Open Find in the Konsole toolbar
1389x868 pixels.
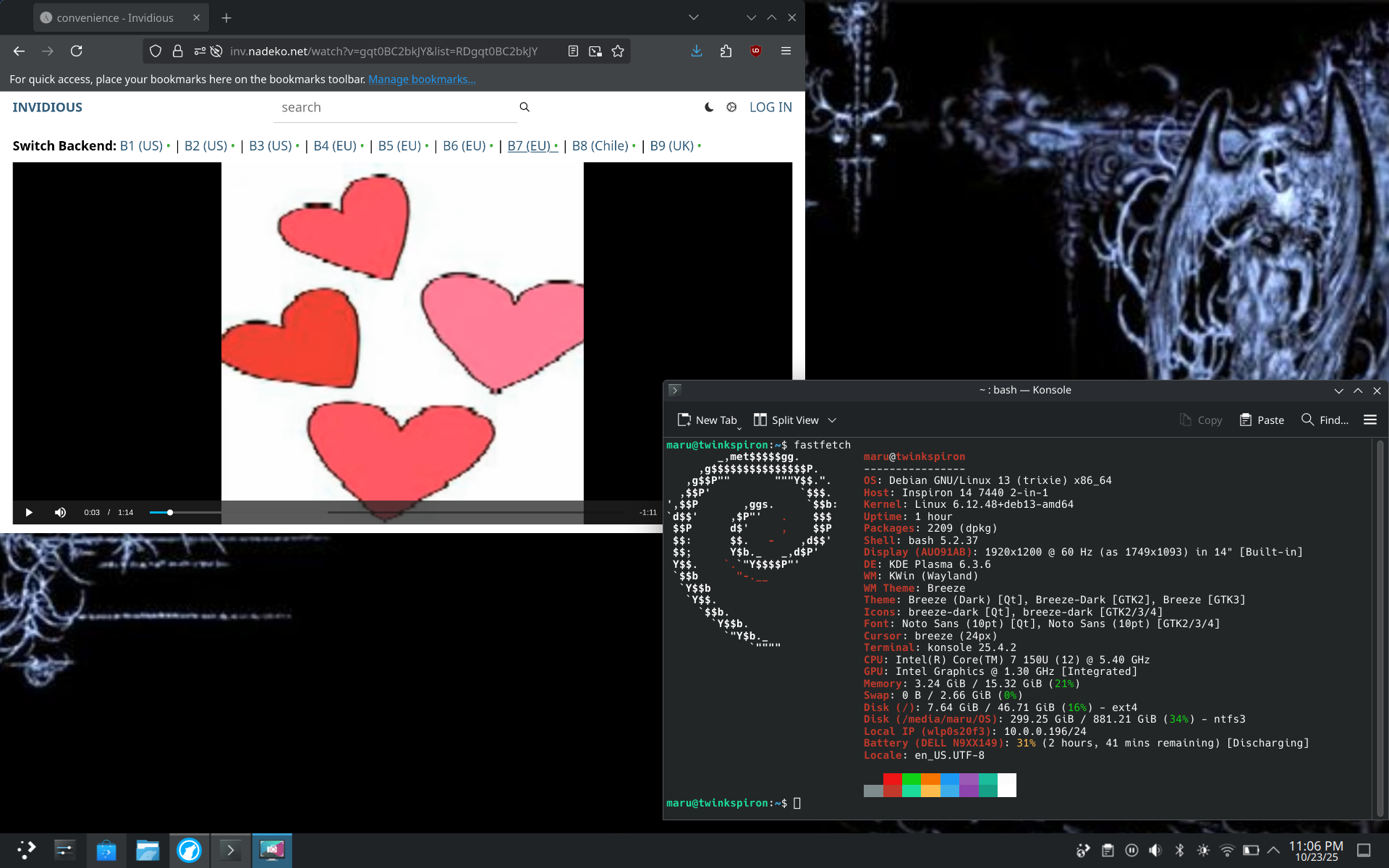pos(1325,420)
